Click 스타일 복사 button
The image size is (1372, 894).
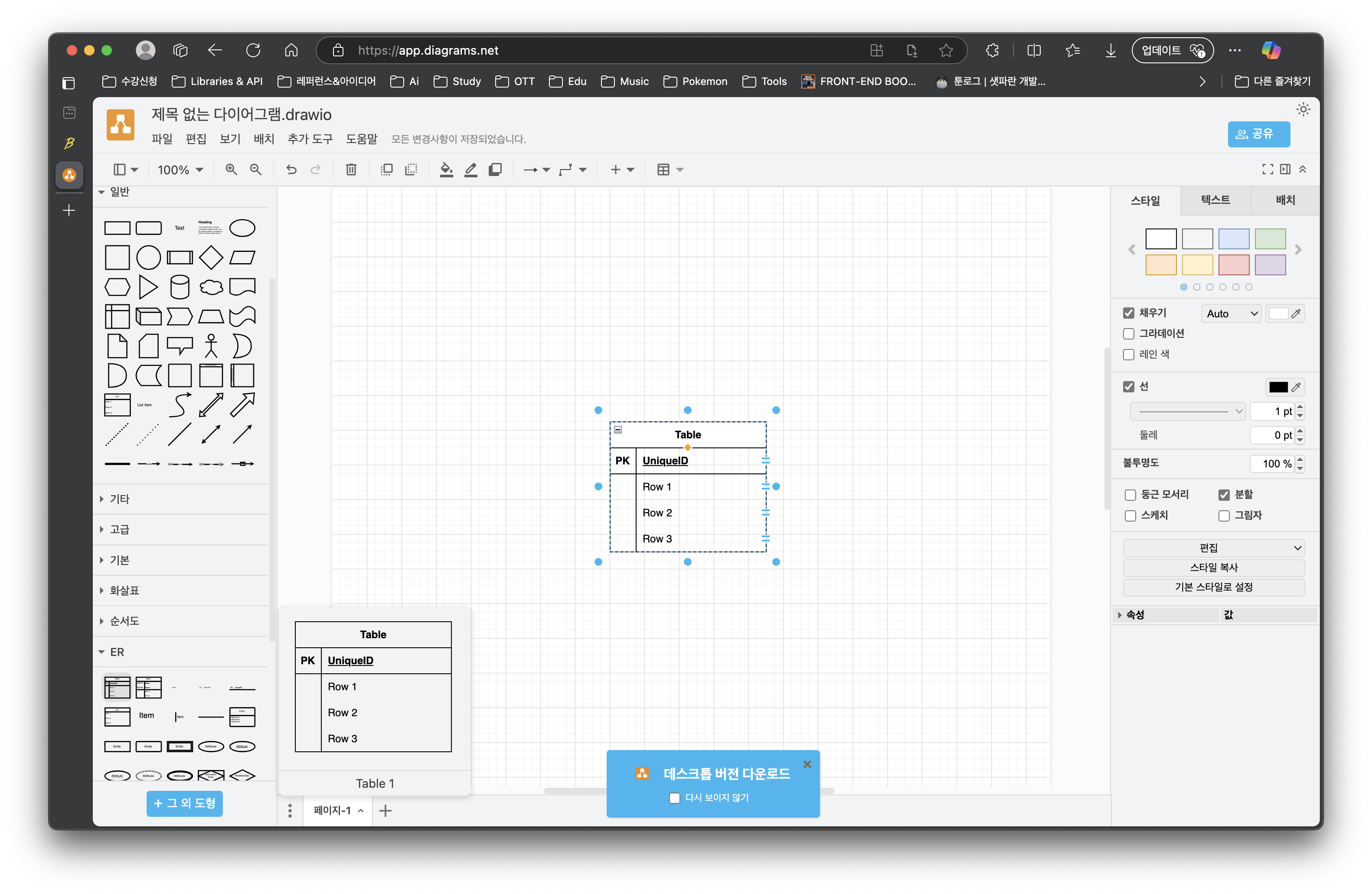[x=1213, y=567]
